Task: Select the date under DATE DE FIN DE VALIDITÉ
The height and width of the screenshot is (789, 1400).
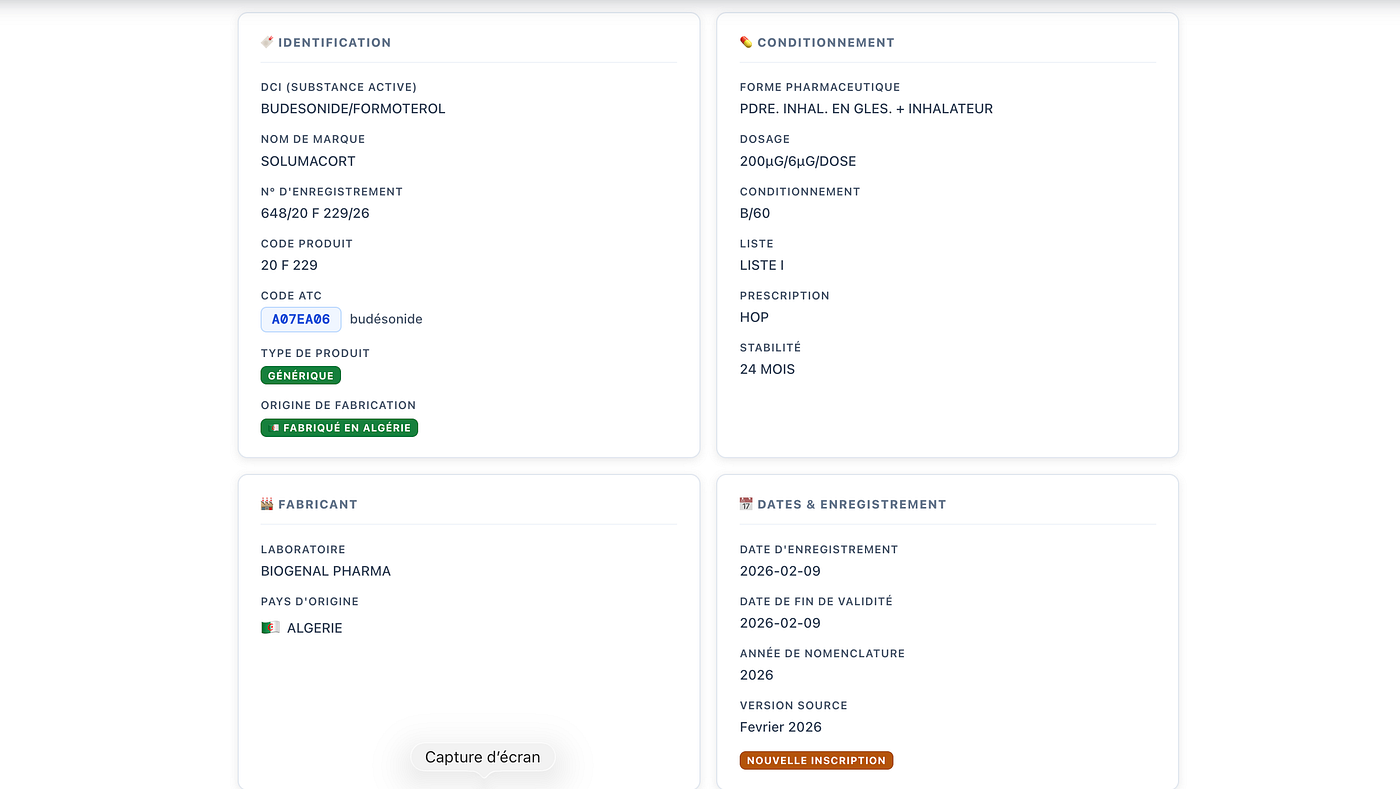Action: click(780, 623)
